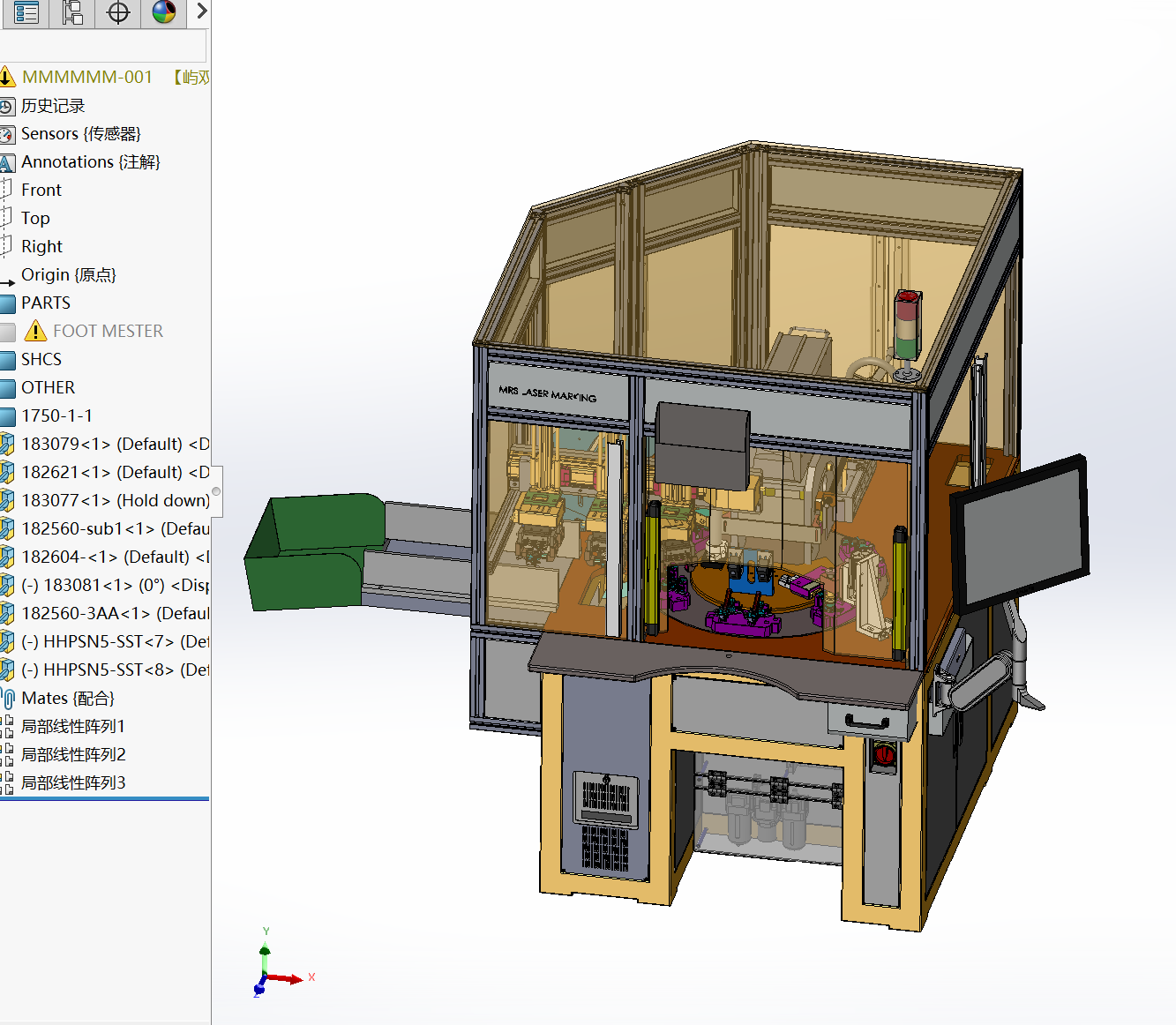Select the 183077<1> (Hold down) component

click(x=115, y=501)
